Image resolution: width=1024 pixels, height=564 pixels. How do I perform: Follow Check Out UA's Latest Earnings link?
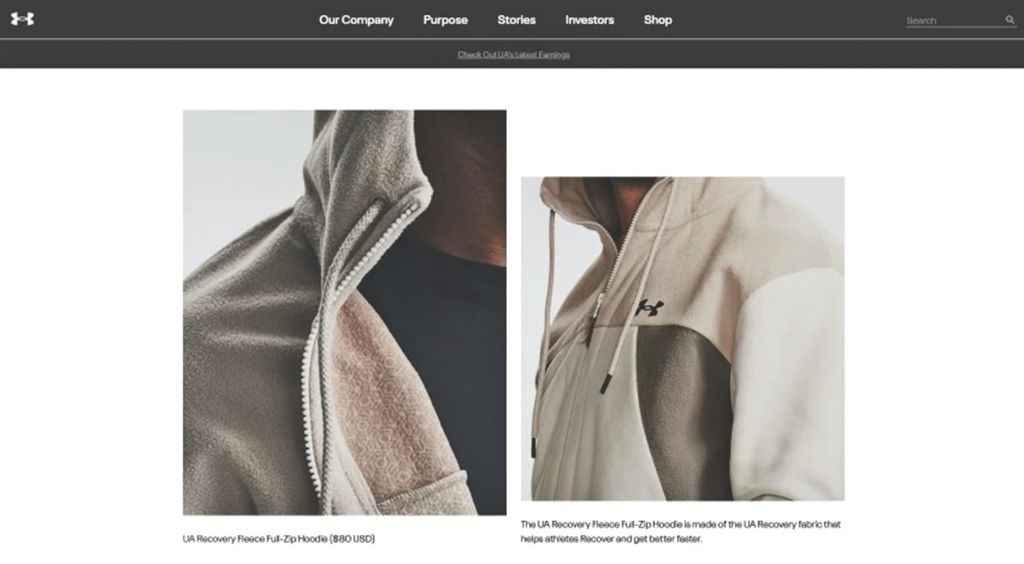click(x=513, y=55)
